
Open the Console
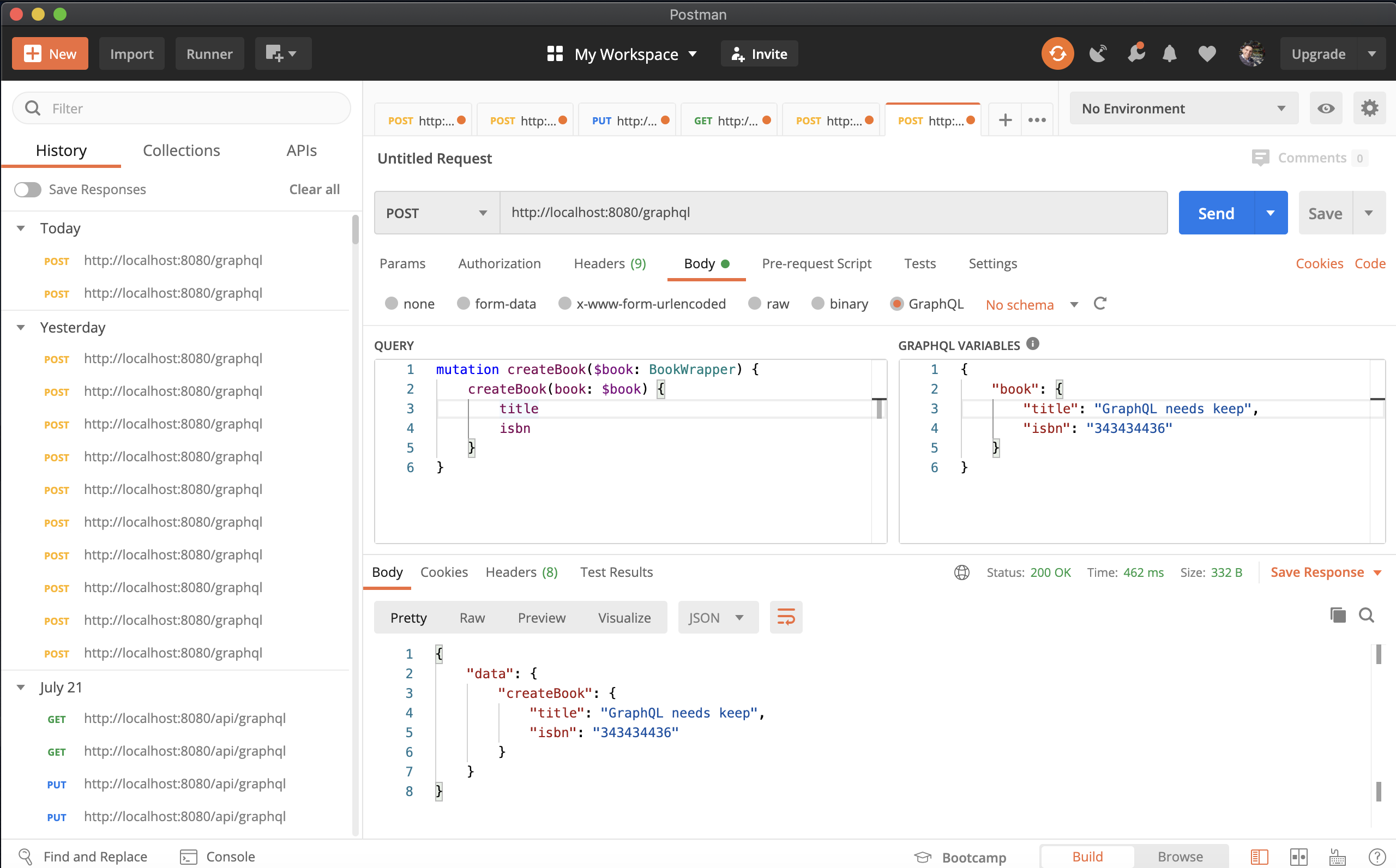point(218,857)
